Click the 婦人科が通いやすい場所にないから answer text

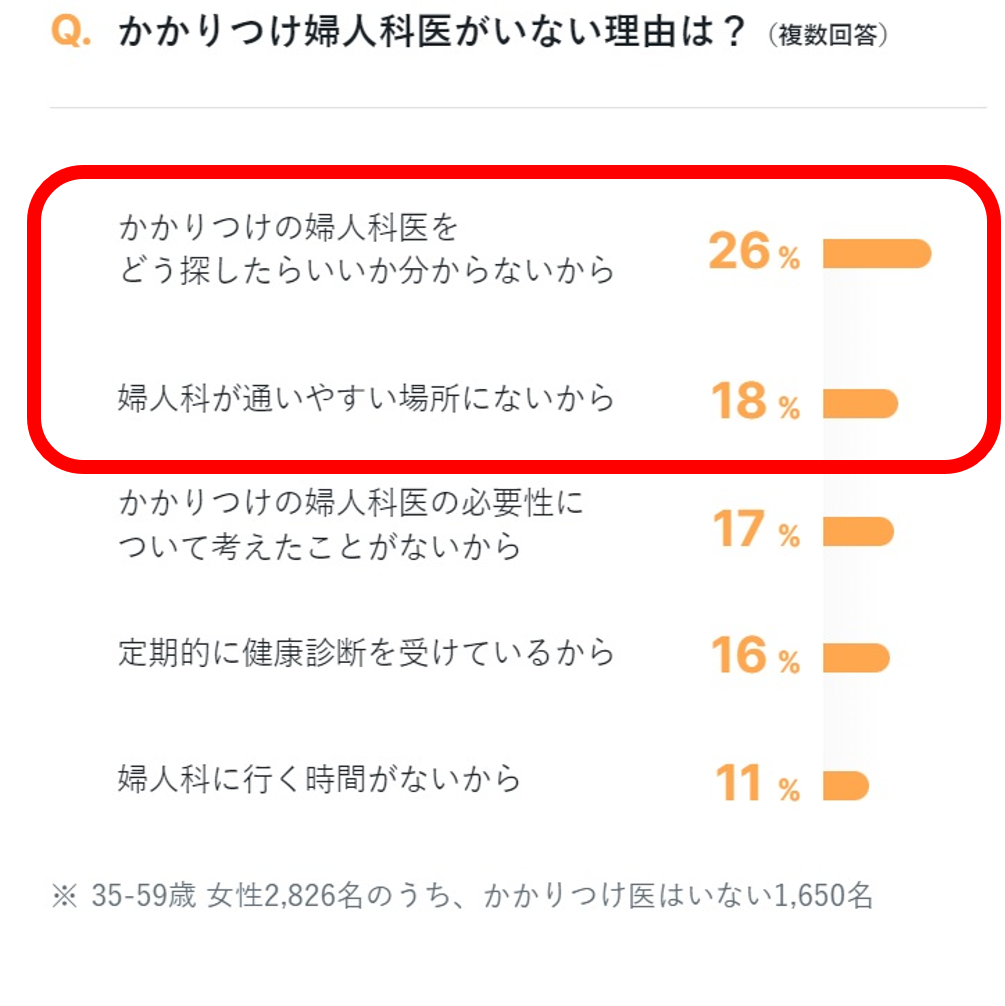click(366, 399)
